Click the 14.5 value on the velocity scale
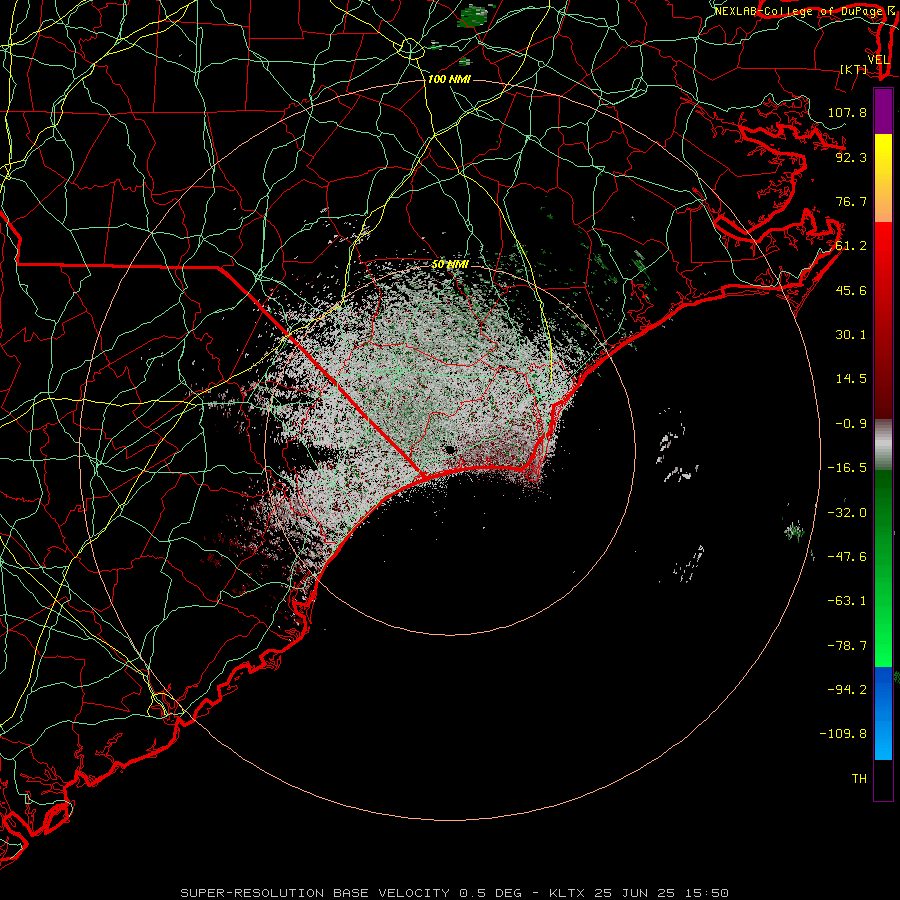Screen dimensions: 900x900 pos(851,379)
